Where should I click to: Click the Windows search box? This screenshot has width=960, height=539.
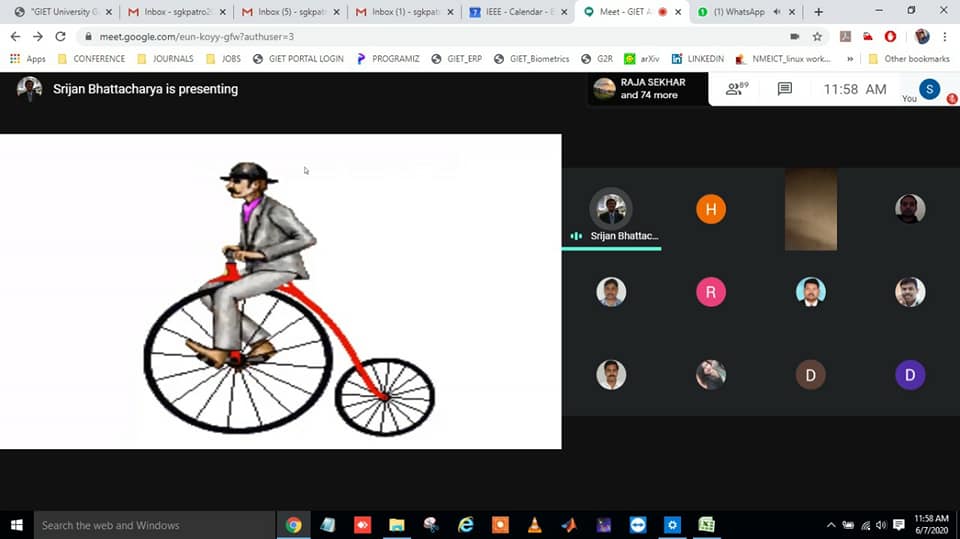point(150,525)
